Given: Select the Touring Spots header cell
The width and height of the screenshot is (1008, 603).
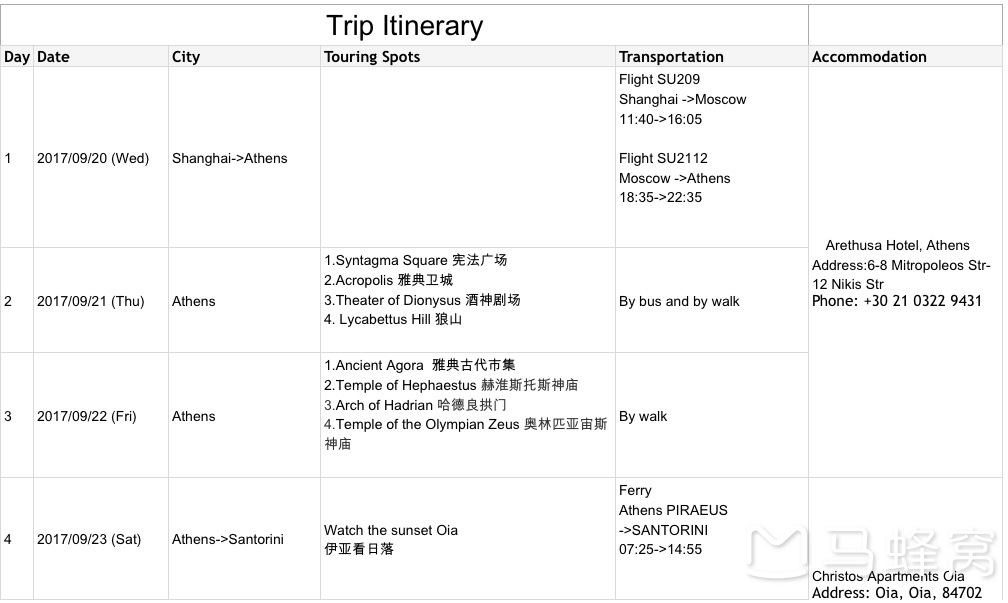Looking at the screenshot, I should point(466,57).
